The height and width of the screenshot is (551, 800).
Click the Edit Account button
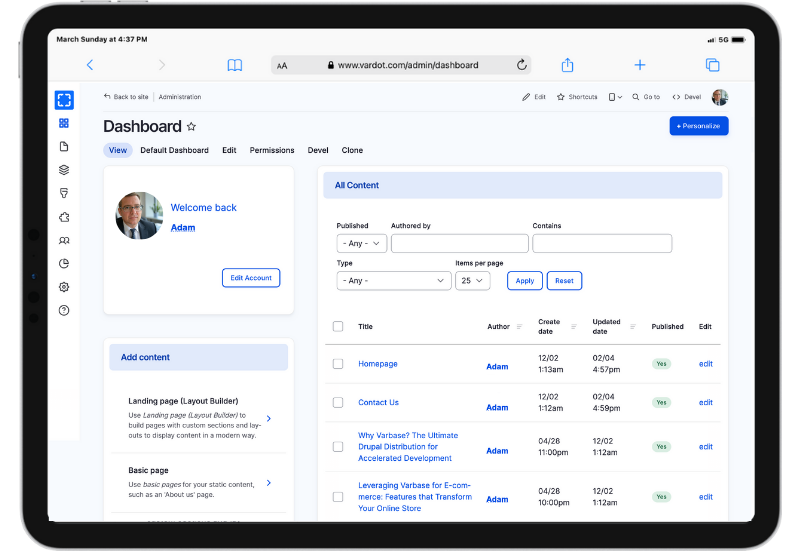click(x=251, y=278)
